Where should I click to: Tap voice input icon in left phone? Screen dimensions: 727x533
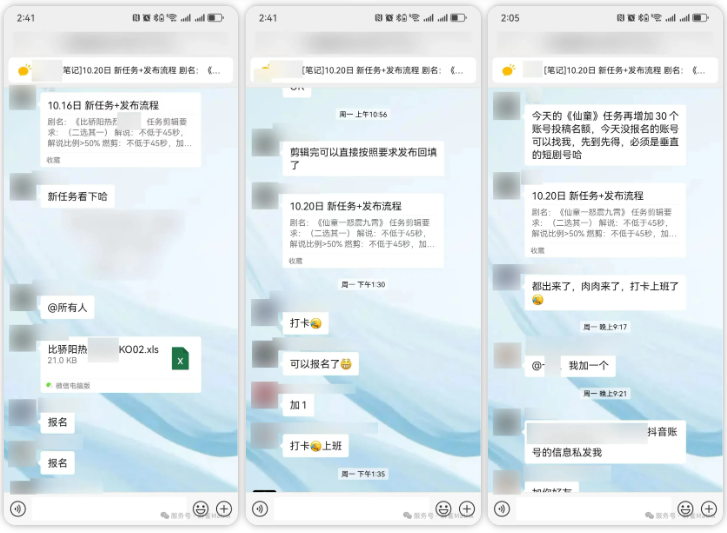[x=18, y=508]
